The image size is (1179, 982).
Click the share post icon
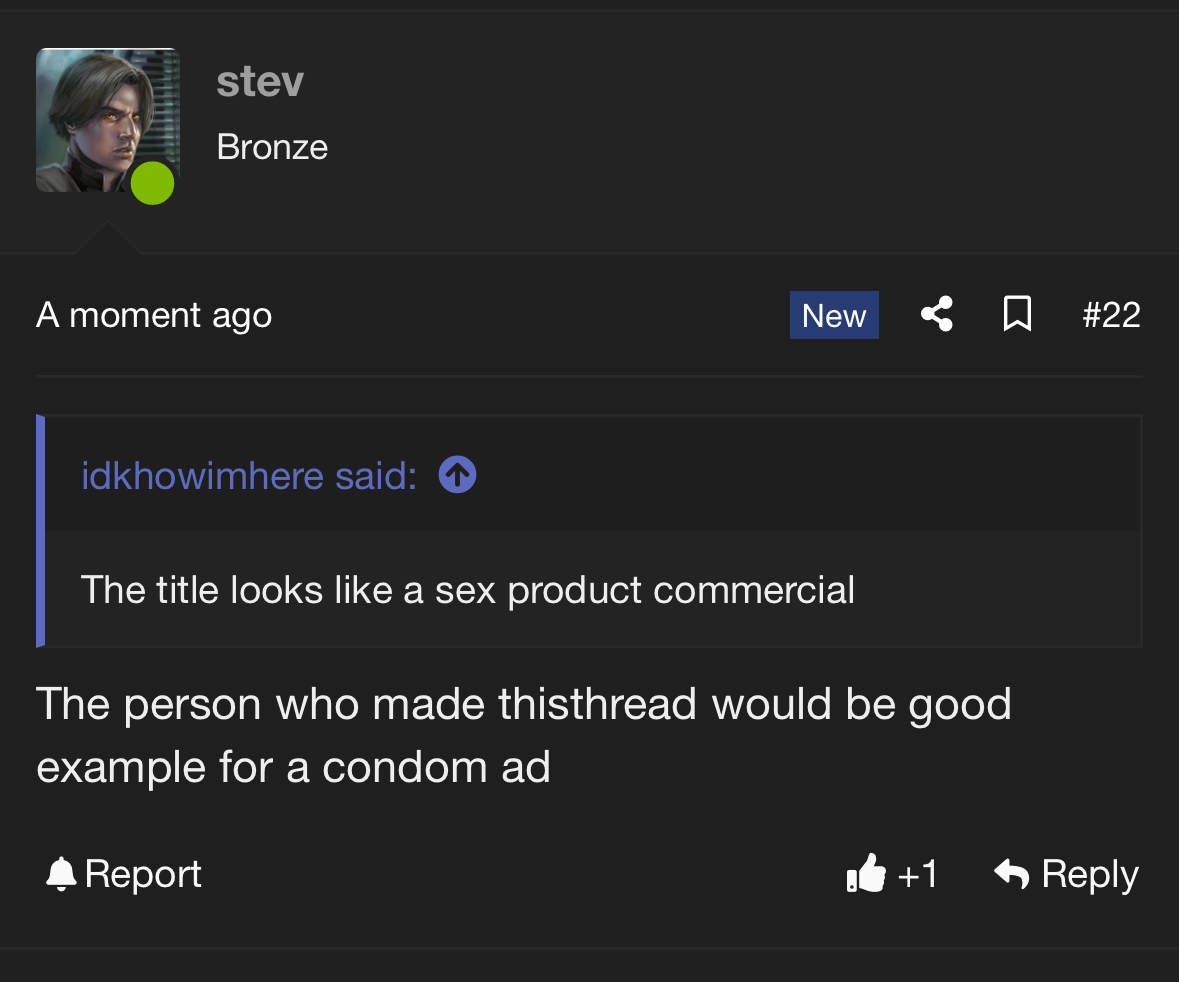tap(936, 315)
